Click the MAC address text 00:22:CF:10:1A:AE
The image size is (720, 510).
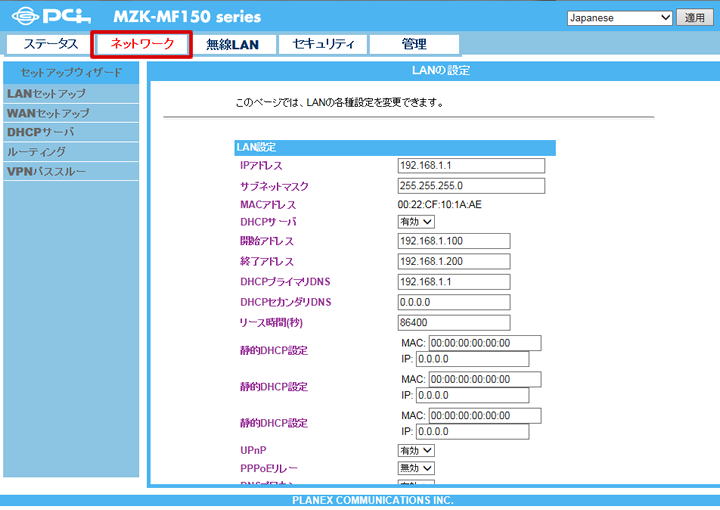pos(439,205)
